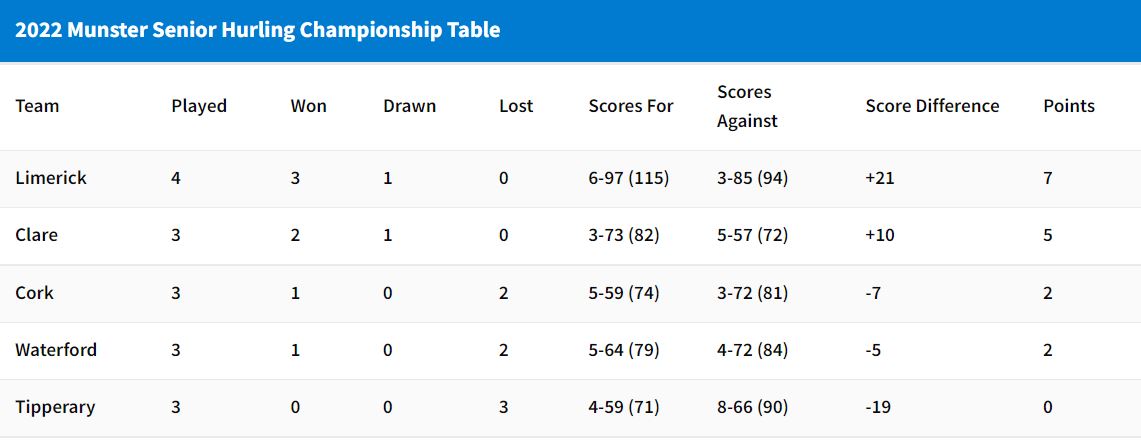Click the Waterford team name
The width and height of the screenshot is (1141, 445).
click(x=56, y=350)
